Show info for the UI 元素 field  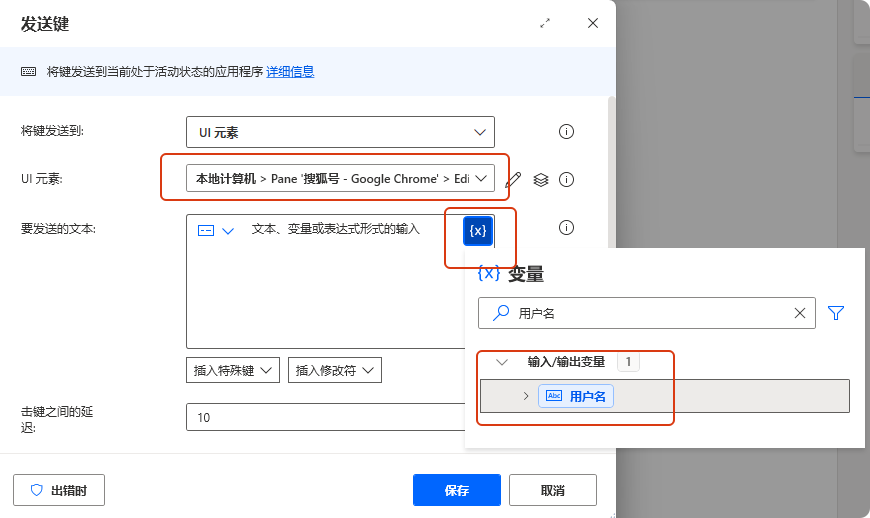coord(566,180)
